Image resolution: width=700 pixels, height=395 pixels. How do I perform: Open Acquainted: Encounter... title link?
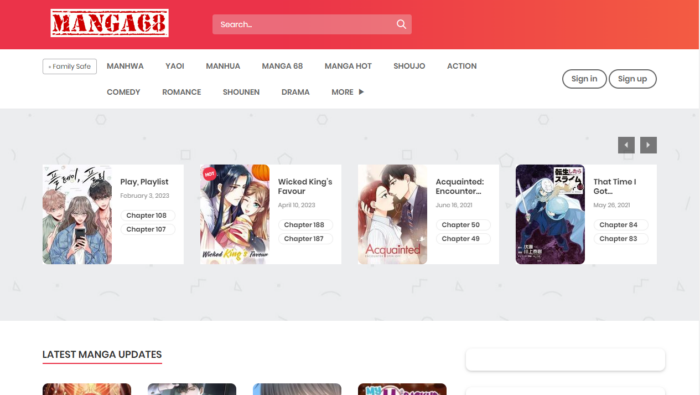(460, 187)
